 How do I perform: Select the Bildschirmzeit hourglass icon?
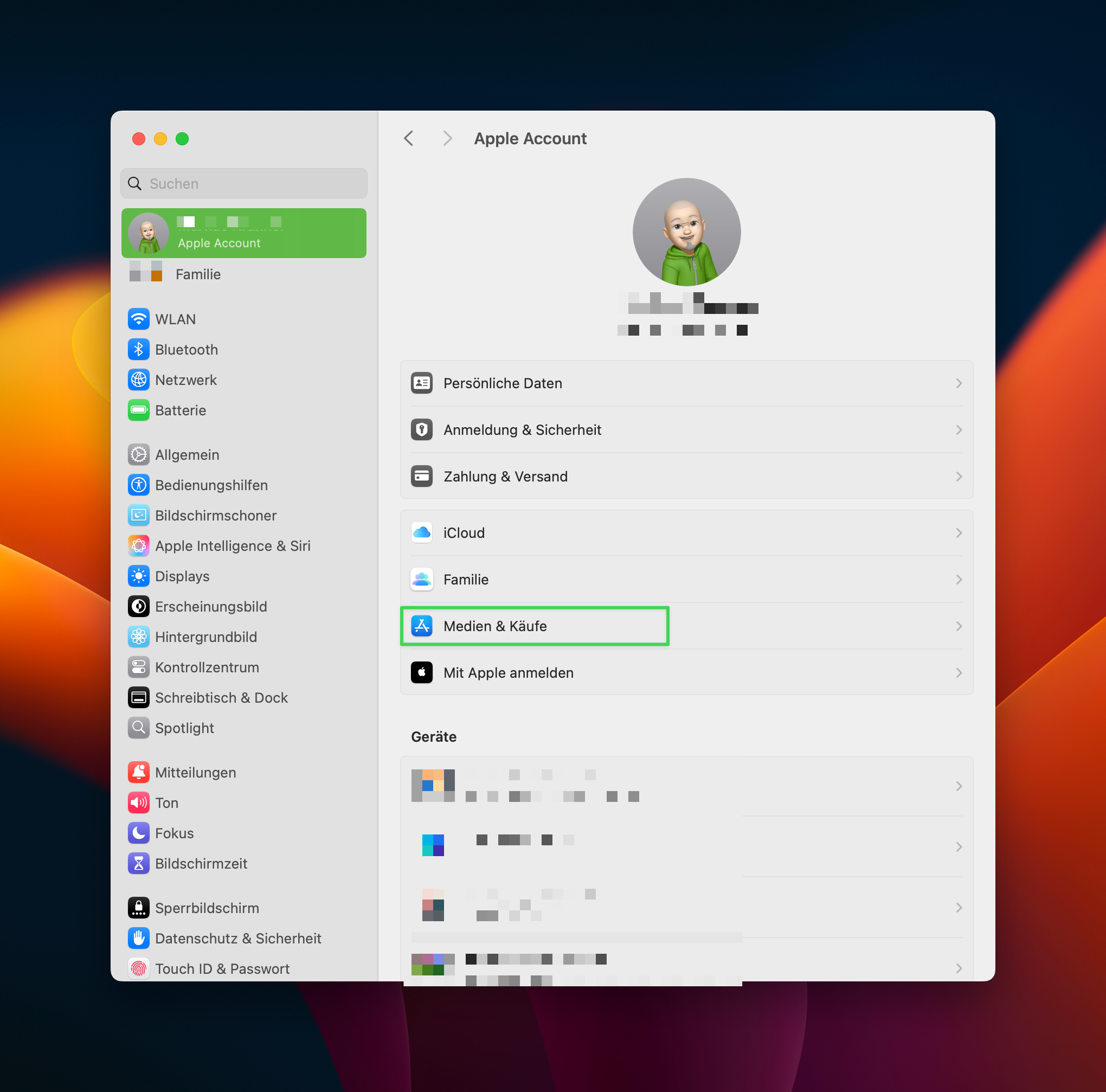pos(139,864)
